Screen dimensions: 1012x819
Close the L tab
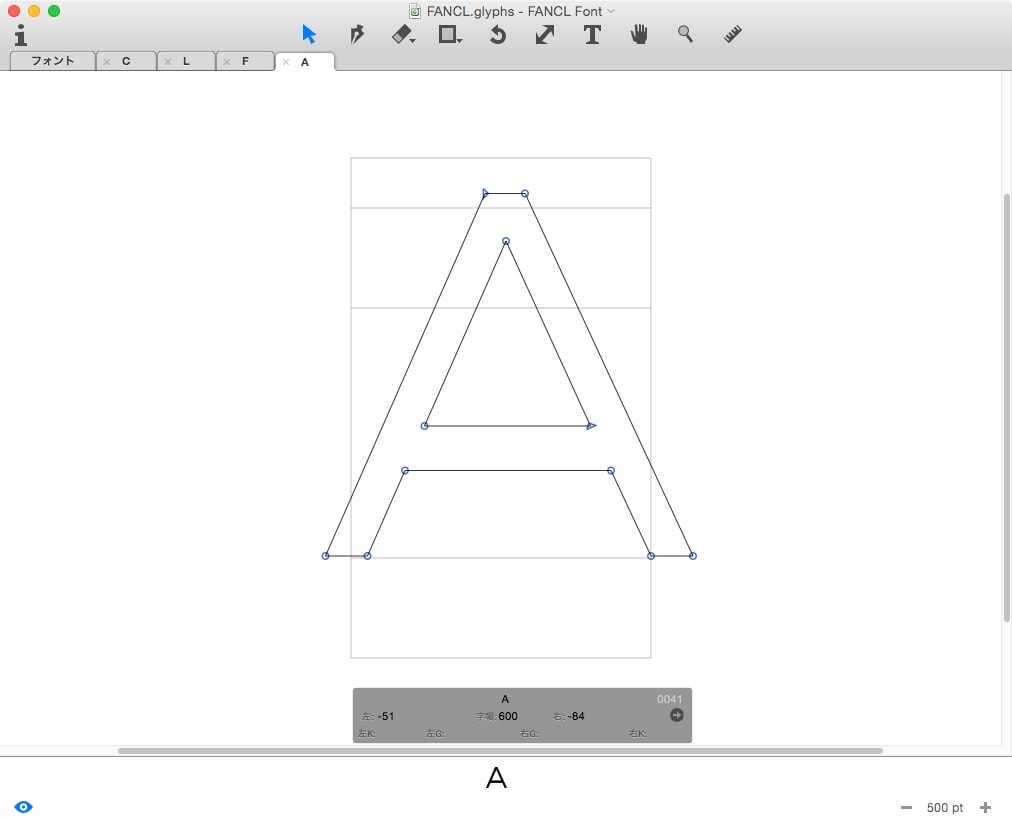[168, 62]
